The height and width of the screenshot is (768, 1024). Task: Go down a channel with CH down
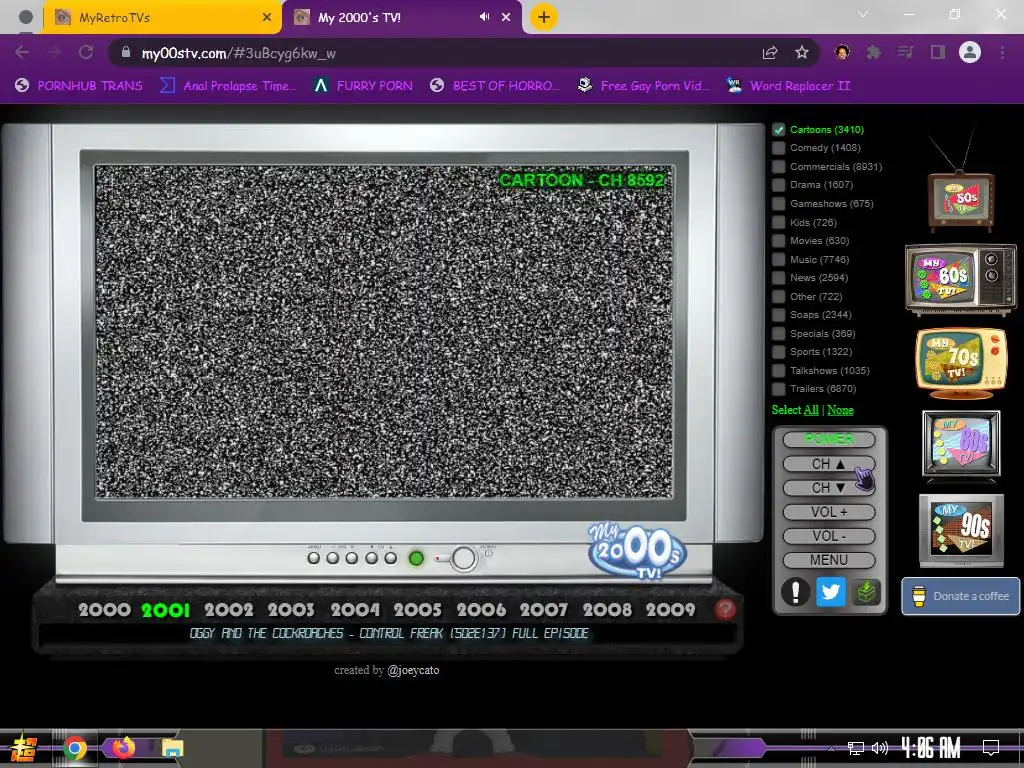(x=829, y=488)
